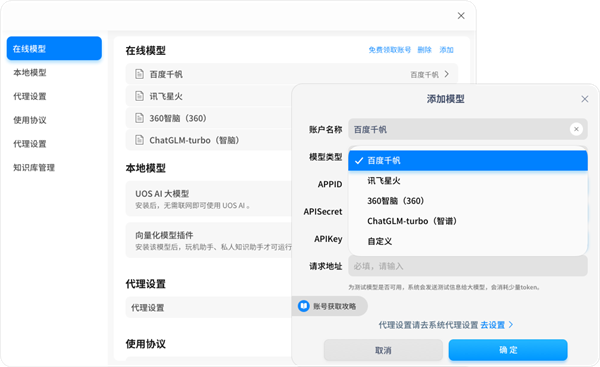
Task: Select the 360智脑（360）online model row
Action: click(209, 118)
